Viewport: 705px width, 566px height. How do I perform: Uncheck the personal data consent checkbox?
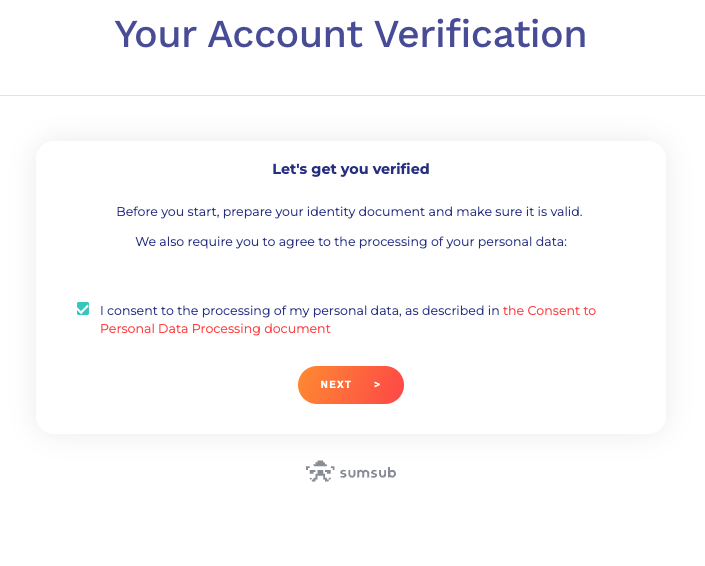click(83, 309)
